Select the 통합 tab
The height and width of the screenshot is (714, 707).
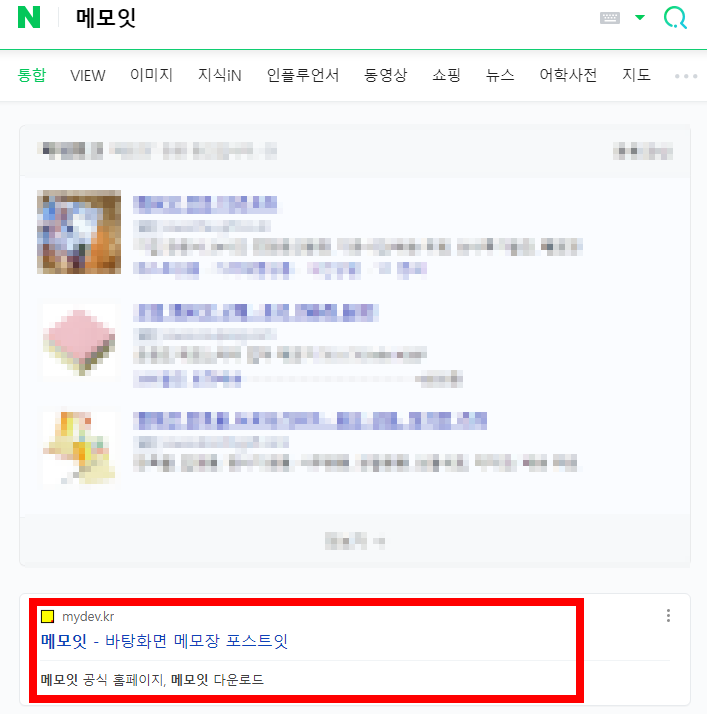(32, 75)
